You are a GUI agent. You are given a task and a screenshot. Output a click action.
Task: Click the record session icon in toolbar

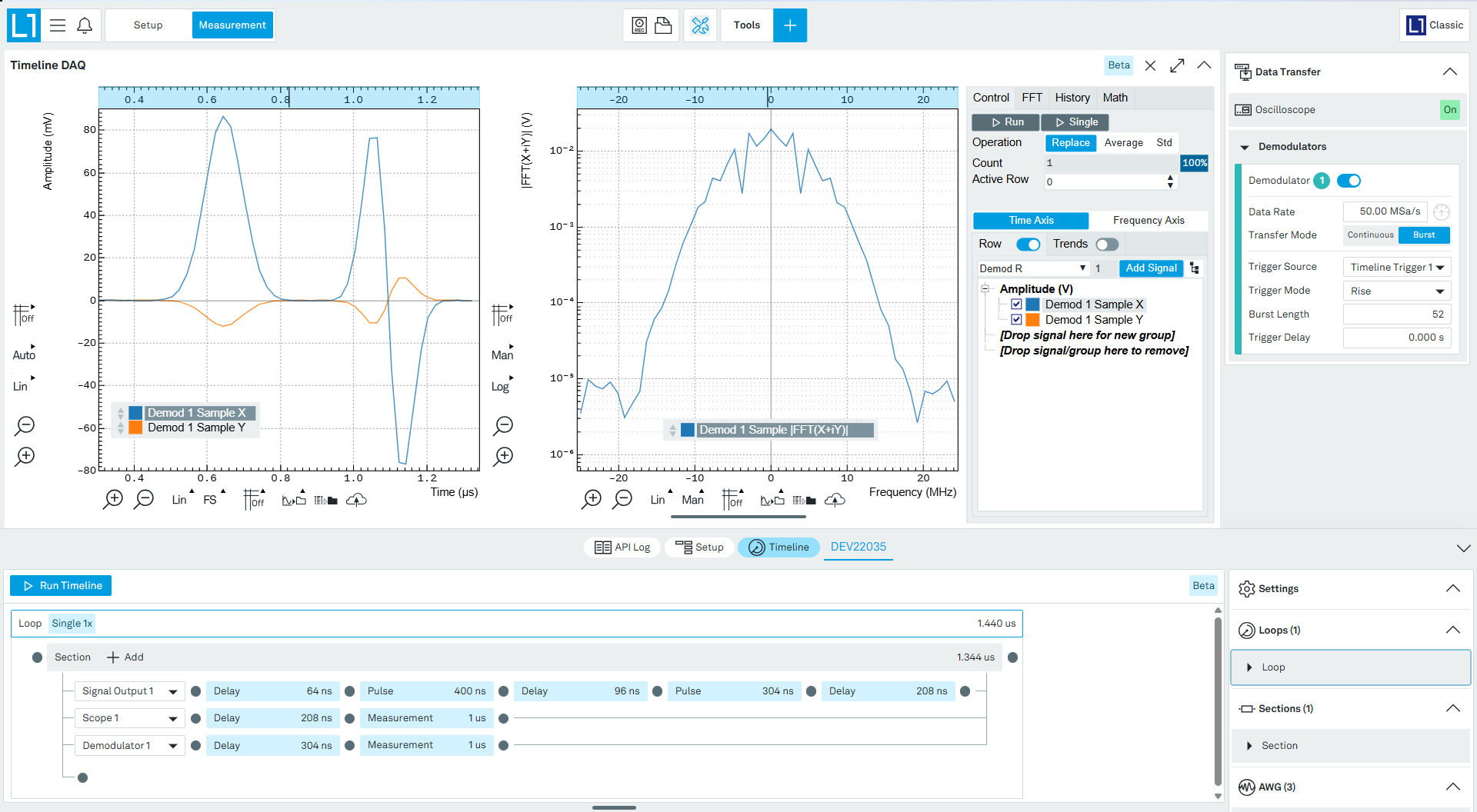(x=639, y=25)
